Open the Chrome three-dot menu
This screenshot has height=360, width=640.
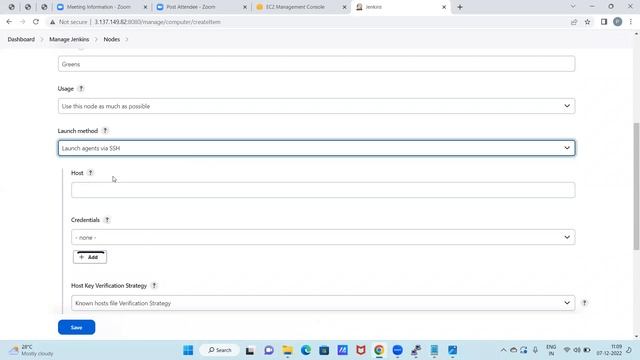click(x=631, y=22)
